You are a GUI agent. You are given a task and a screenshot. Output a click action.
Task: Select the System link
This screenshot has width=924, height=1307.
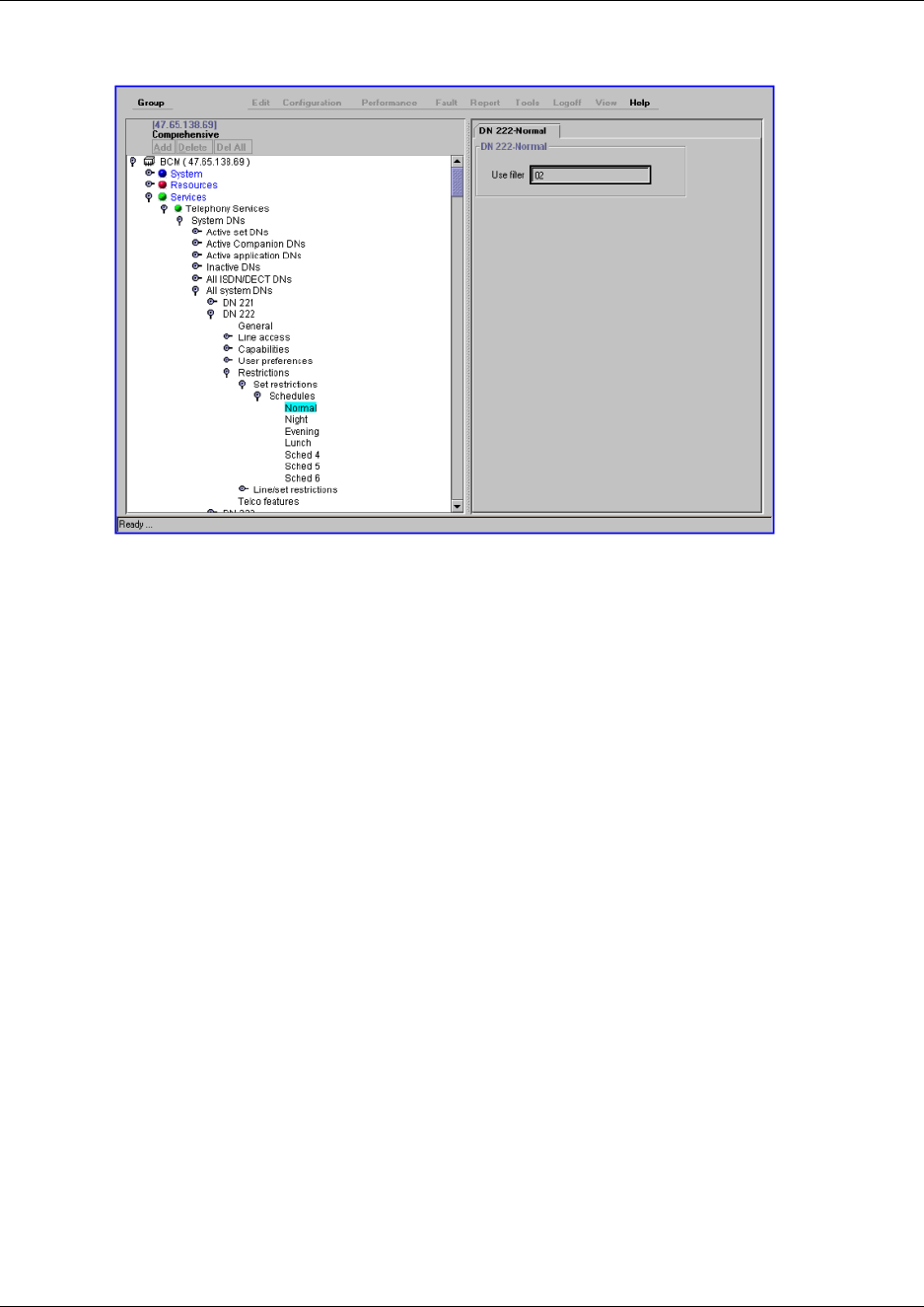point(186,174)
